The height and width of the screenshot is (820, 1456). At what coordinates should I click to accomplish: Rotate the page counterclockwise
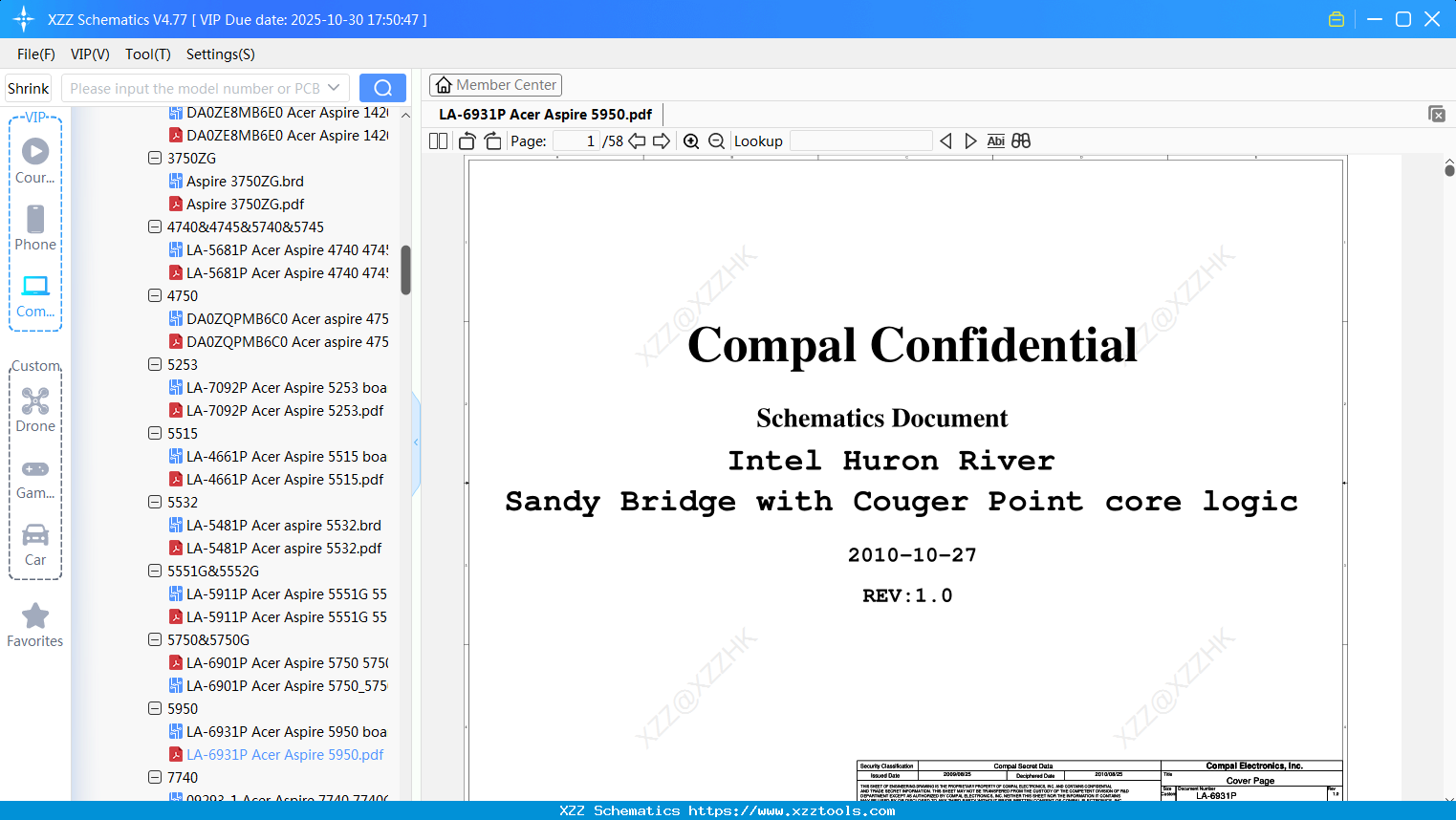pyautogui.click(x=467, y=141)
